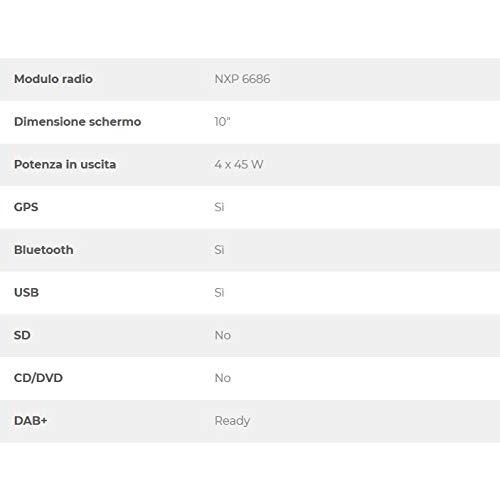Click the DAB+ row label
500x500 pixels.
tap(31, 420)
